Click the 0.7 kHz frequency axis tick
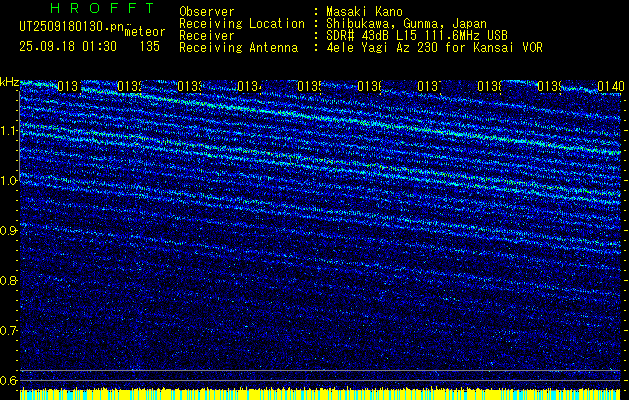 coord(9,330)
